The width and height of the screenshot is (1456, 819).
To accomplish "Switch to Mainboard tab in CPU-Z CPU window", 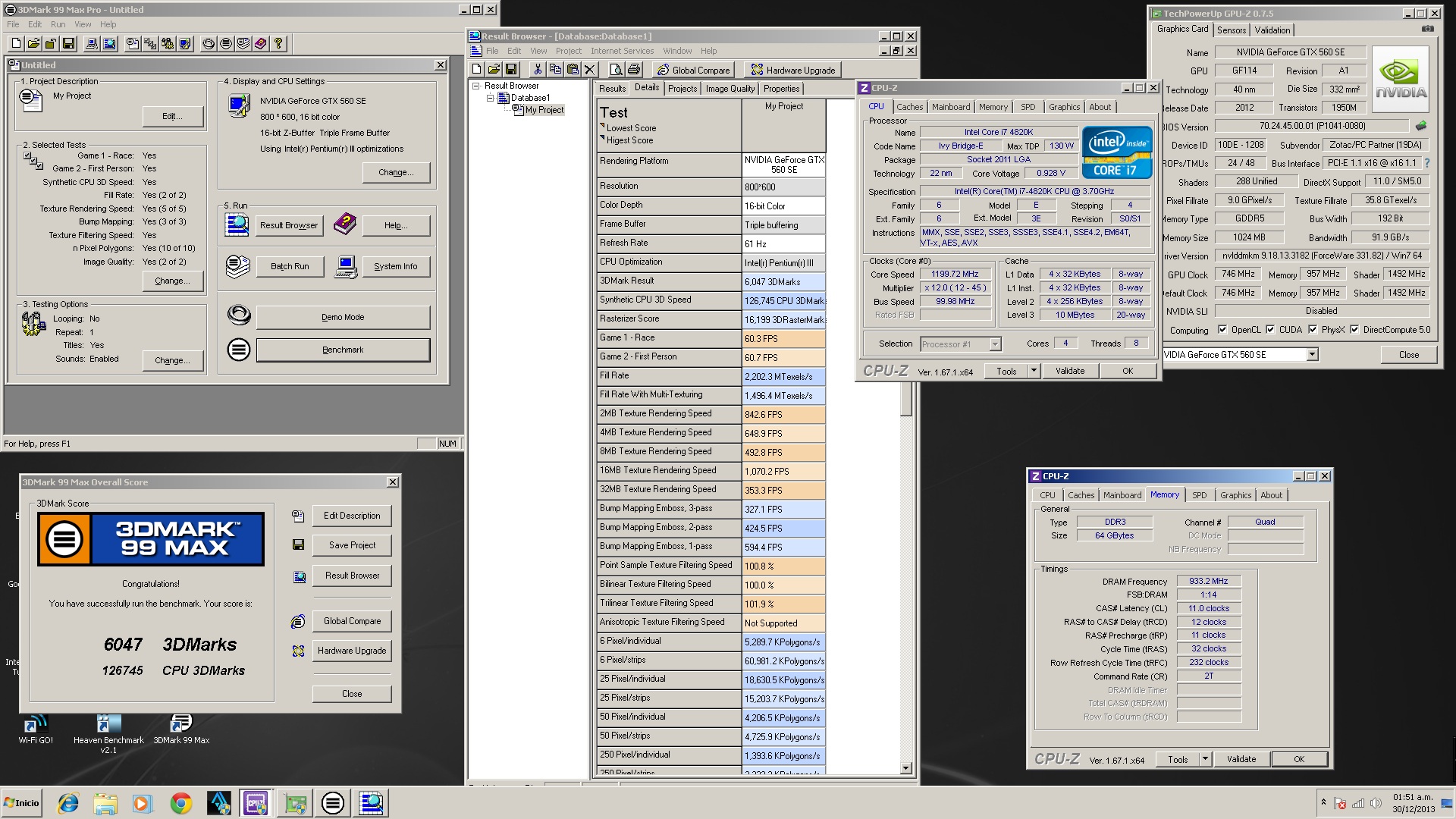I will coord(950,107).
